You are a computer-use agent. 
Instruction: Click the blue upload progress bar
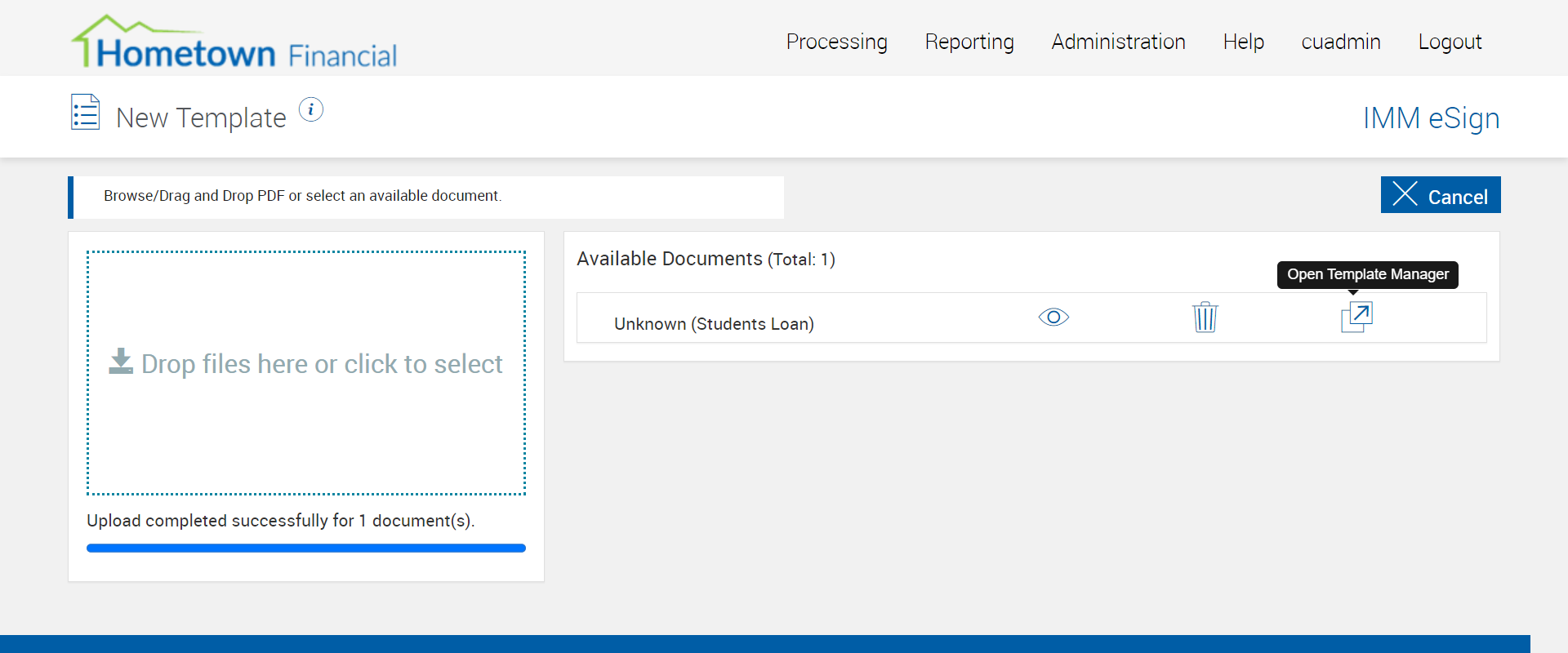(x=306, y=549)
